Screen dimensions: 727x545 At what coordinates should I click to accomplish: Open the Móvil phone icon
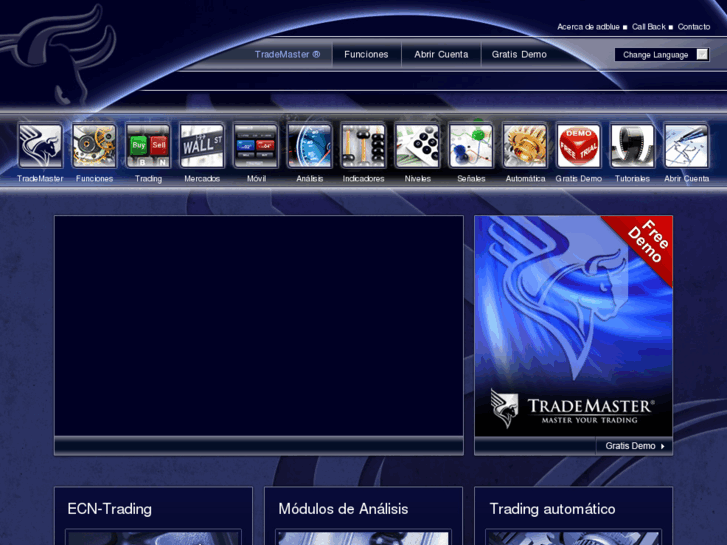tap(255, 146)
